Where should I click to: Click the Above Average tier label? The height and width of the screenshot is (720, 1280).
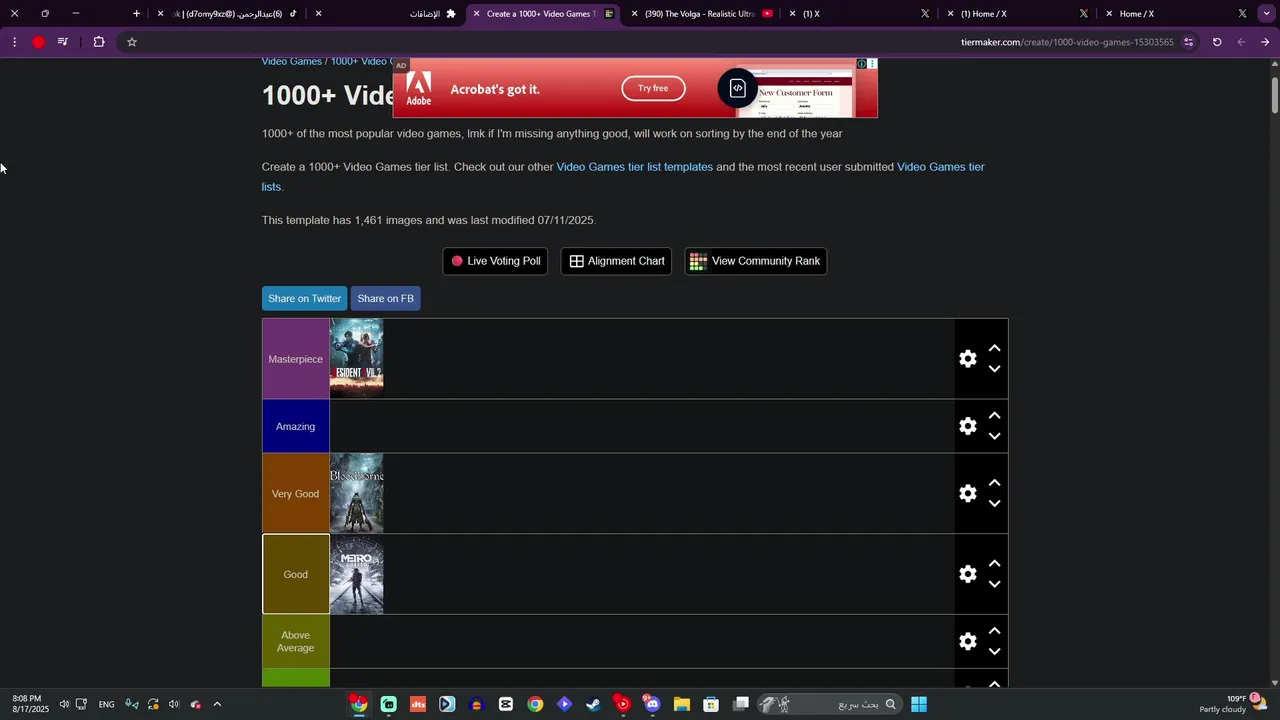[295, 641]
